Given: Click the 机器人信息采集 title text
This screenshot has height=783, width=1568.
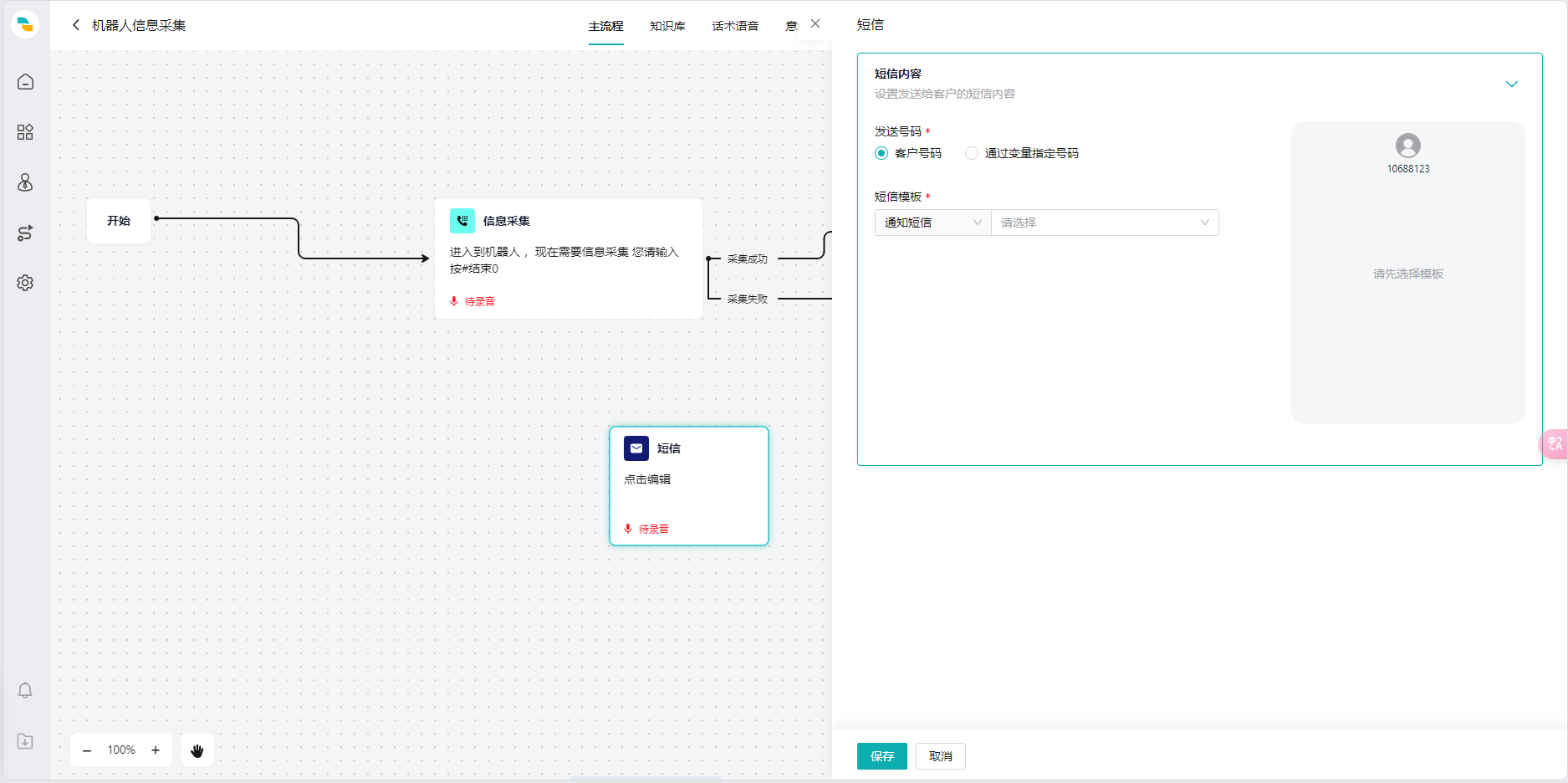Looking at the screenshot, I should pos(139,25).
